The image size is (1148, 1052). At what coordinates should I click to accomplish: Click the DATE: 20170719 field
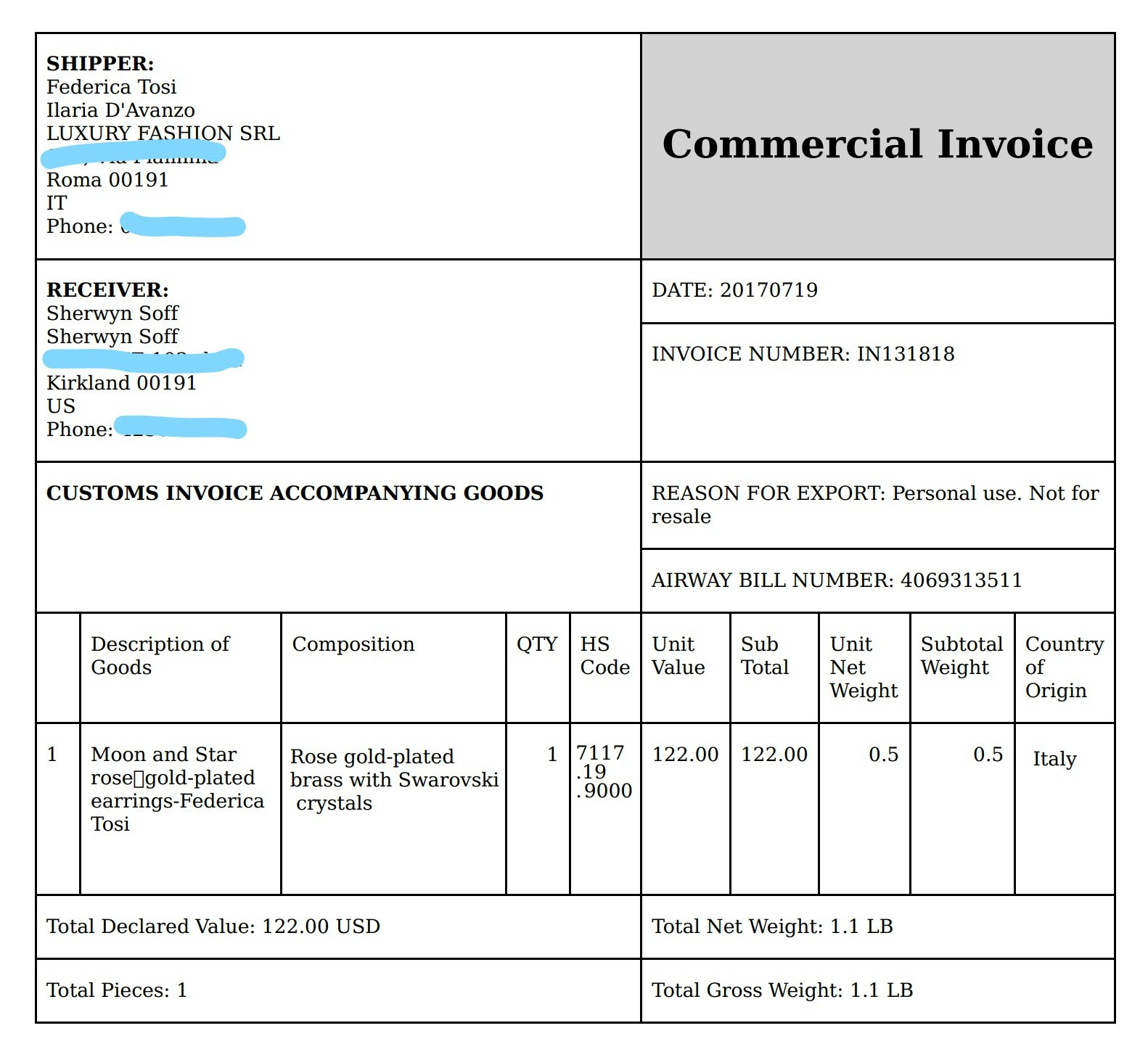[734, 290]
